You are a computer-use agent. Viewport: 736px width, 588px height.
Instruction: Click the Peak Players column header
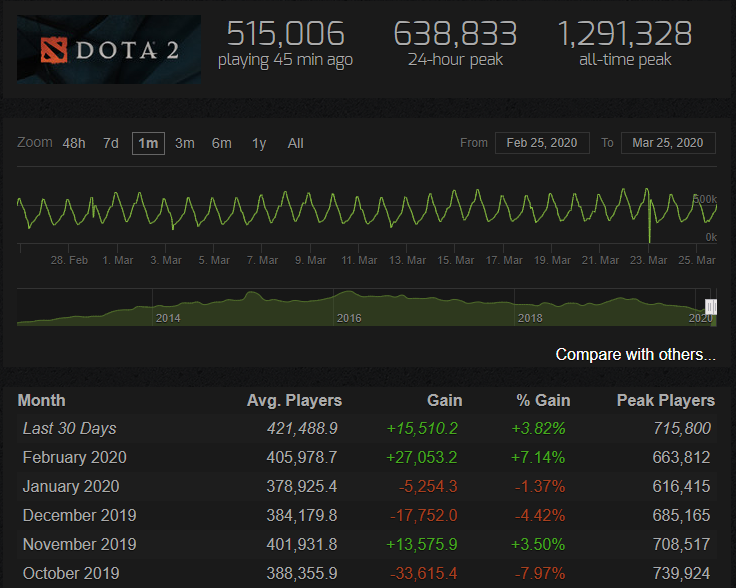pos(666,400)
